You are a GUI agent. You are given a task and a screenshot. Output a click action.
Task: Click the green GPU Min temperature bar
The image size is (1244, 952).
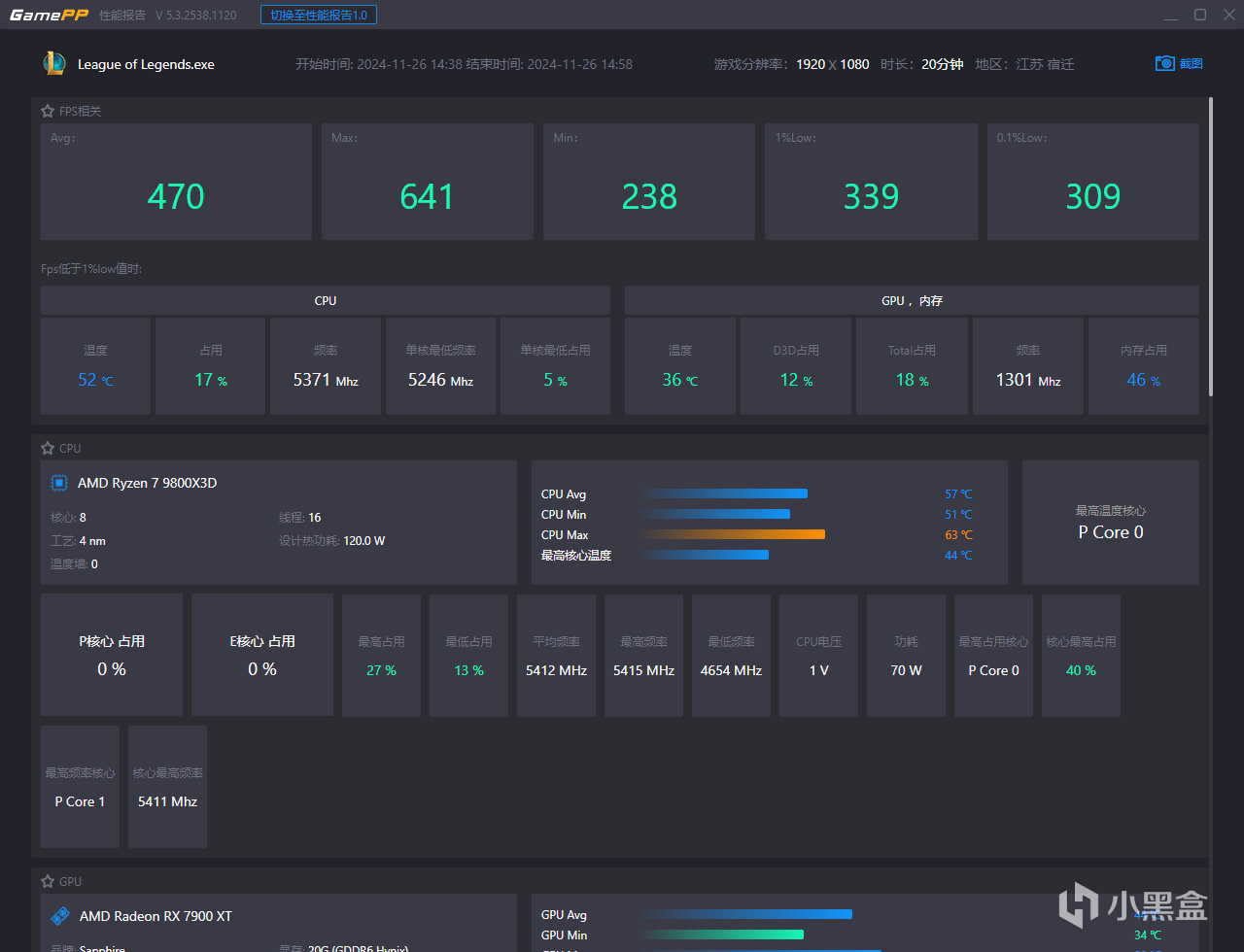[722, 935]
